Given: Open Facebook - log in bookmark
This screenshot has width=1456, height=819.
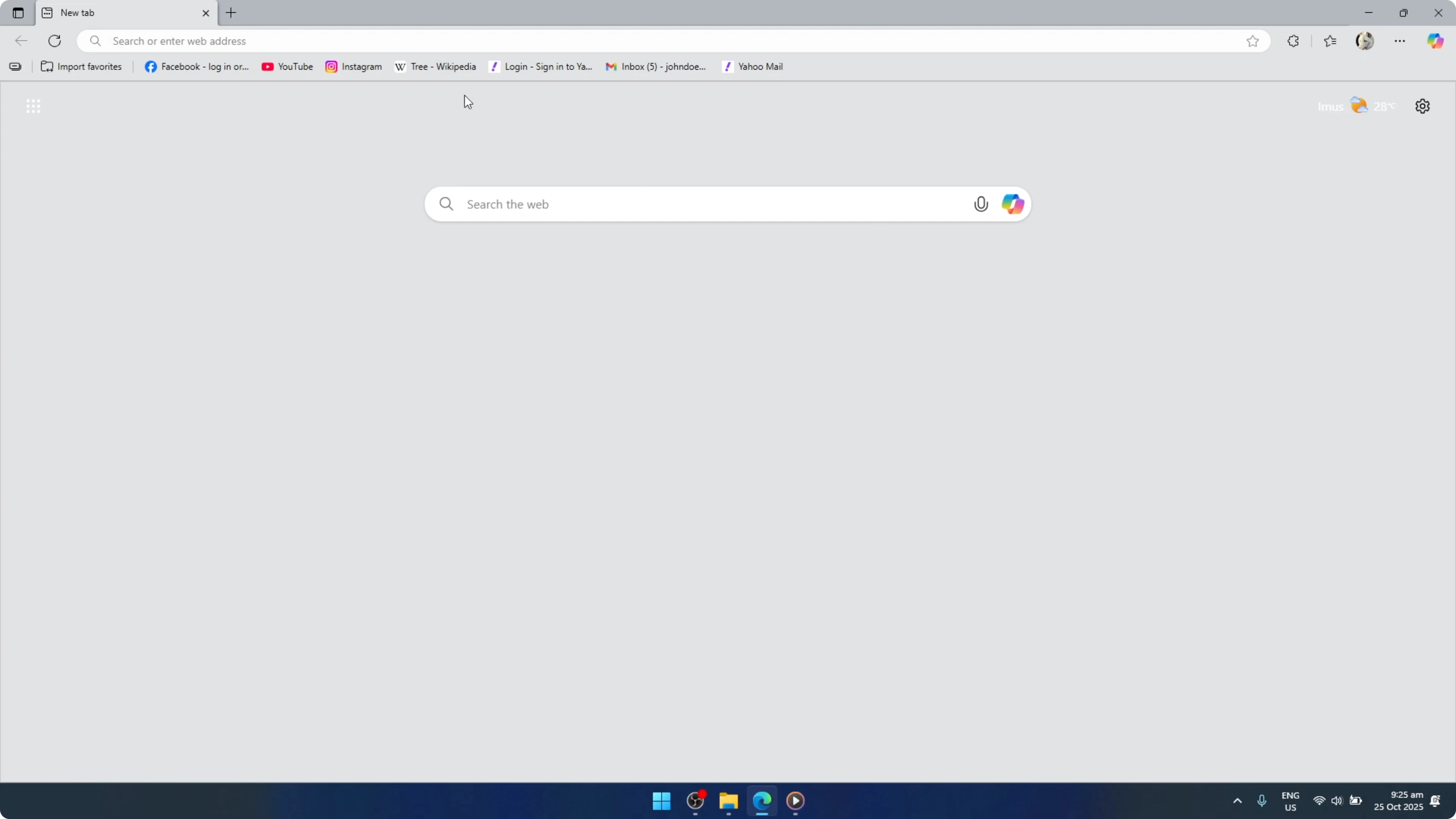Looking at the screenshot, I should tap(197, 67).
